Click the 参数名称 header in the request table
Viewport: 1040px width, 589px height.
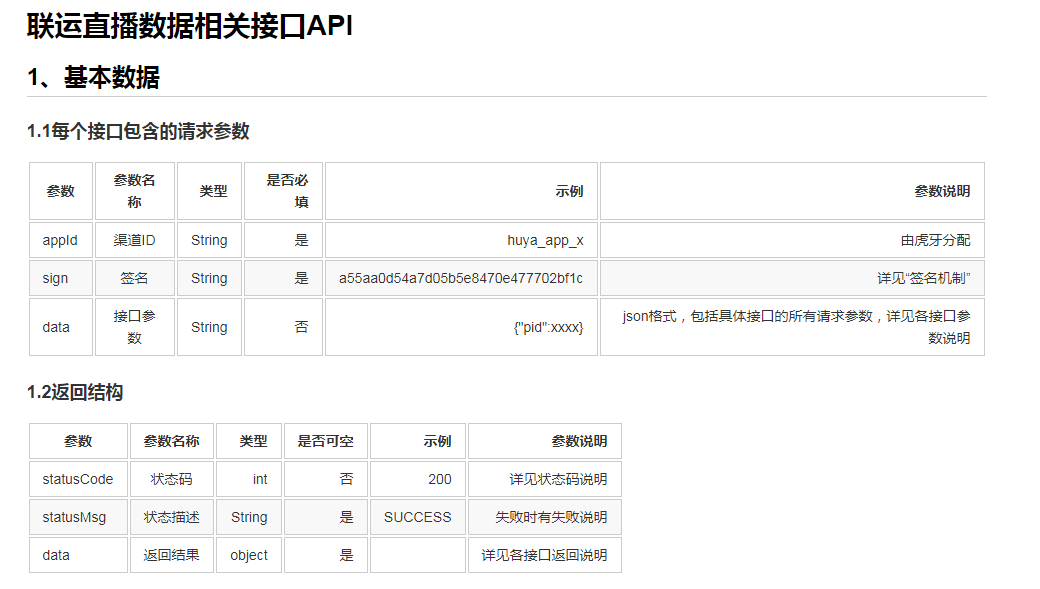coord(135,191)
